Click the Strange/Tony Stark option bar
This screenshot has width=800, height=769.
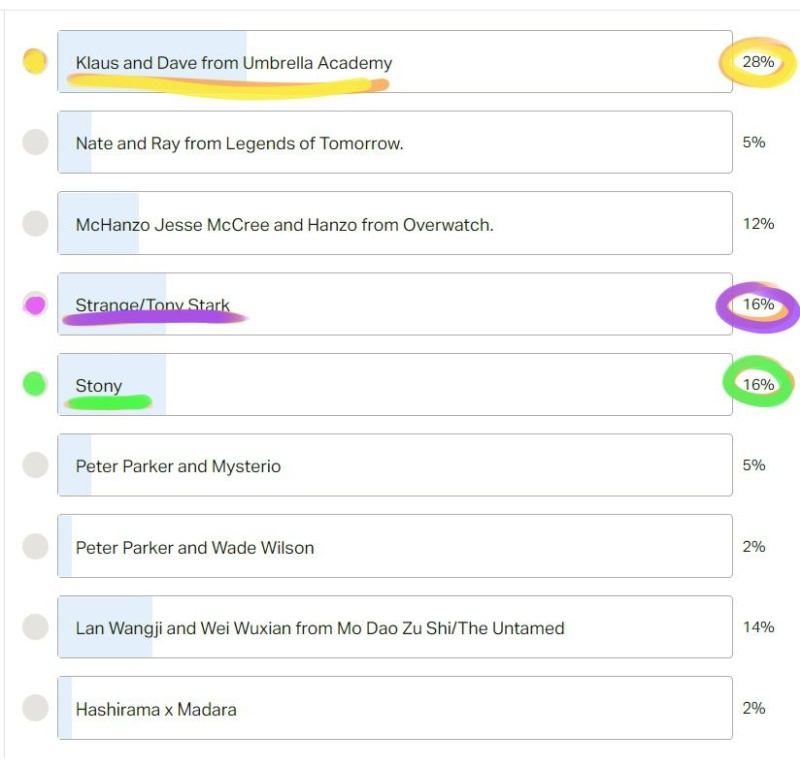tap(395, 304)
